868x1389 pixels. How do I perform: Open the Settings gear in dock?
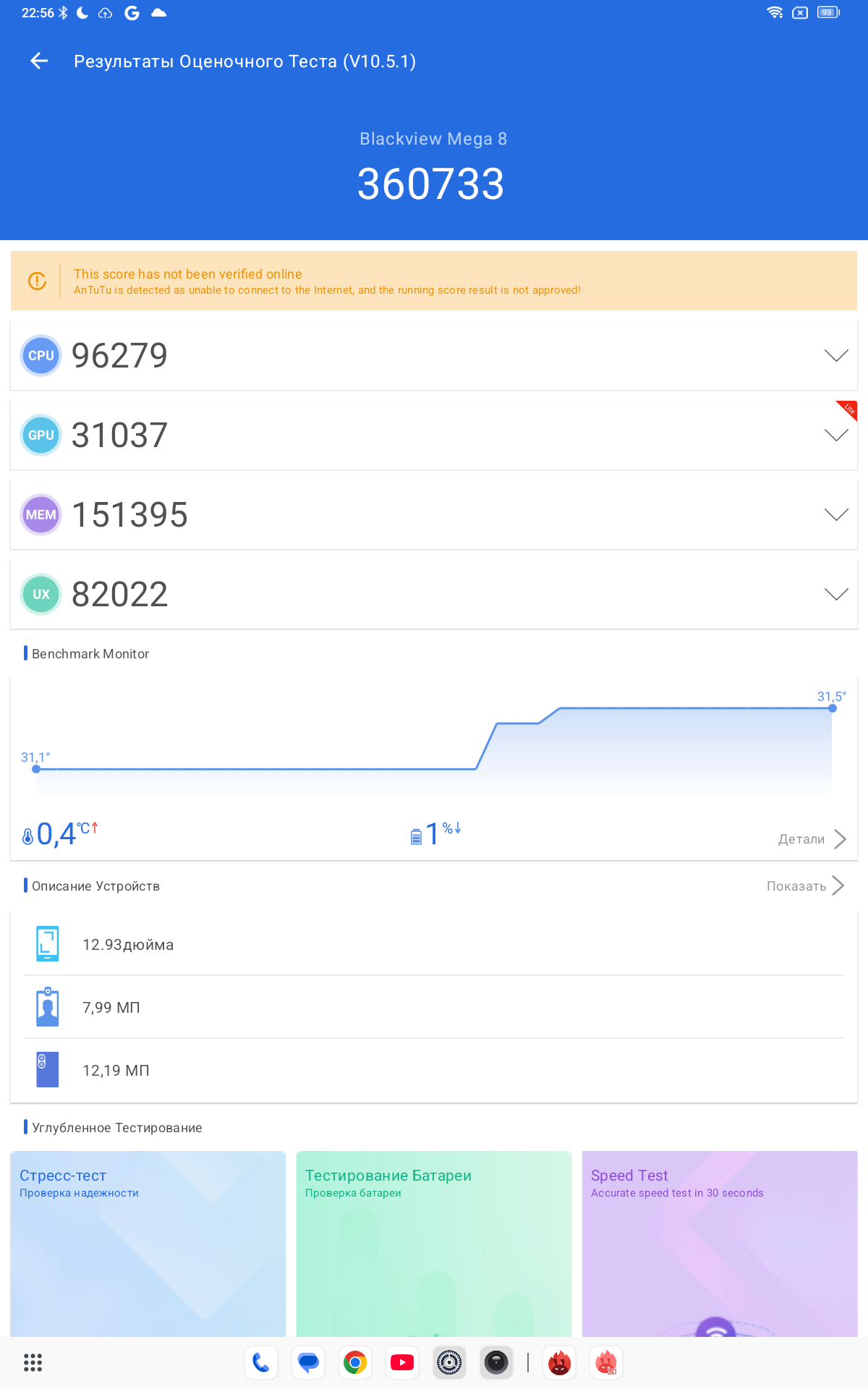[449, 1363]
